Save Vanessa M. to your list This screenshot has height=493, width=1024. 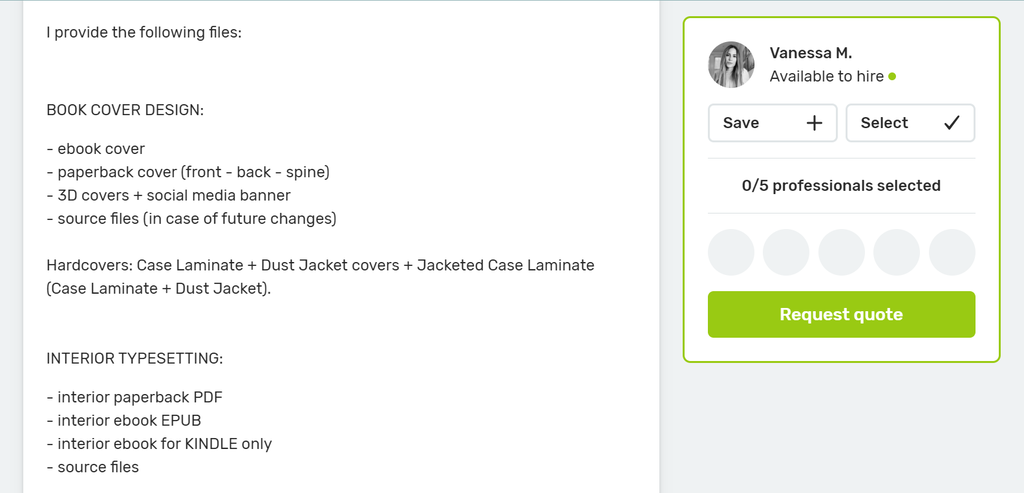coord(773,123)
